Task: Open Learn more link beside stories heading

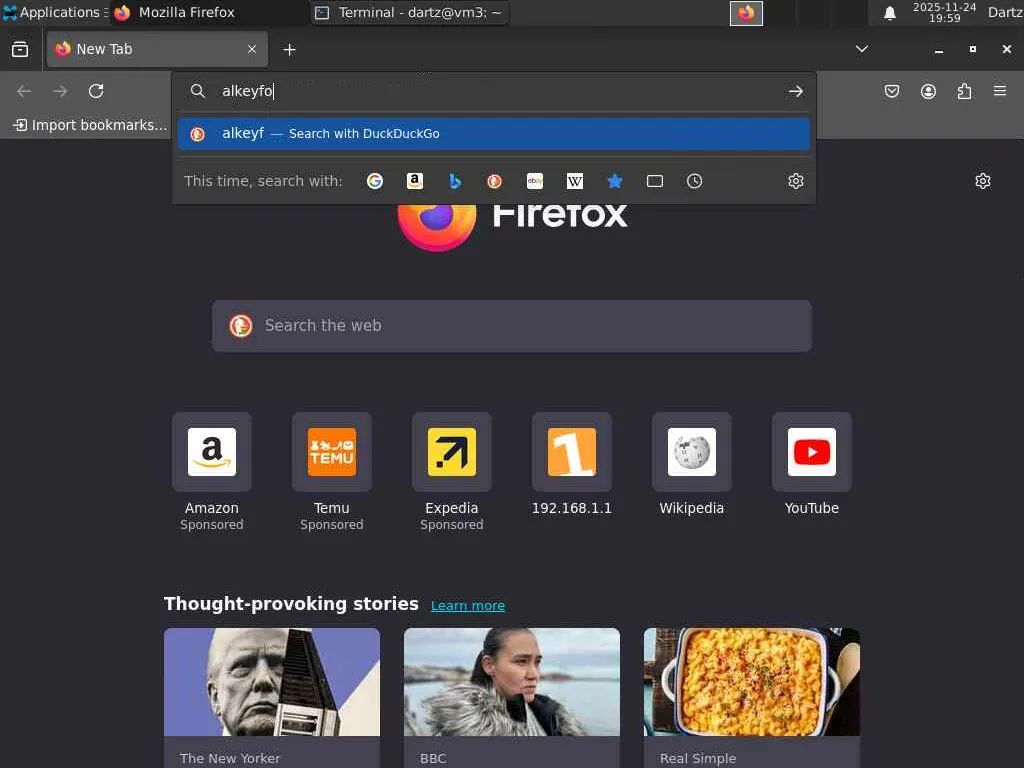Action: click(468, 605)
